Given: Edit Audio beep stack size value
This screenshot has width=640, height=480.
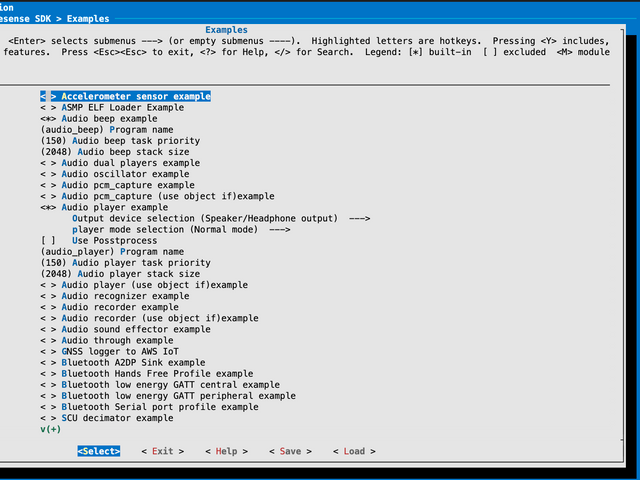Looking at the screenshot, I should point(115,152).
